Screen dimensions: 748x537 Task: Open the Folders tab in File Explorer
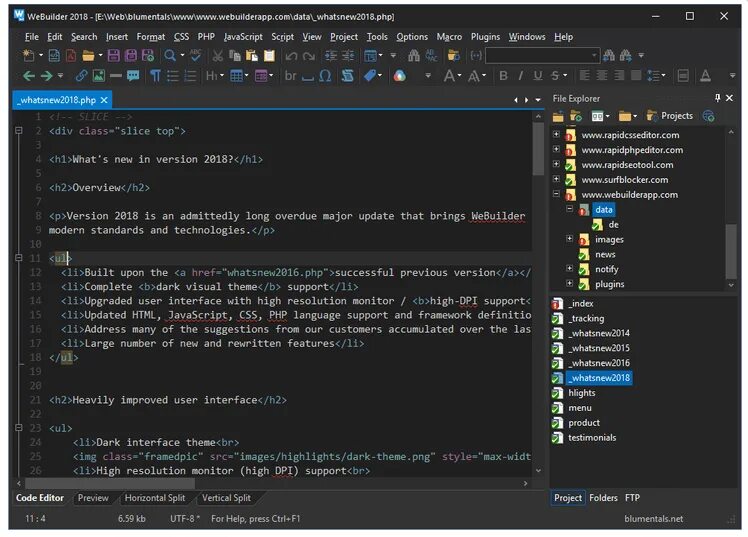point(603,498)
